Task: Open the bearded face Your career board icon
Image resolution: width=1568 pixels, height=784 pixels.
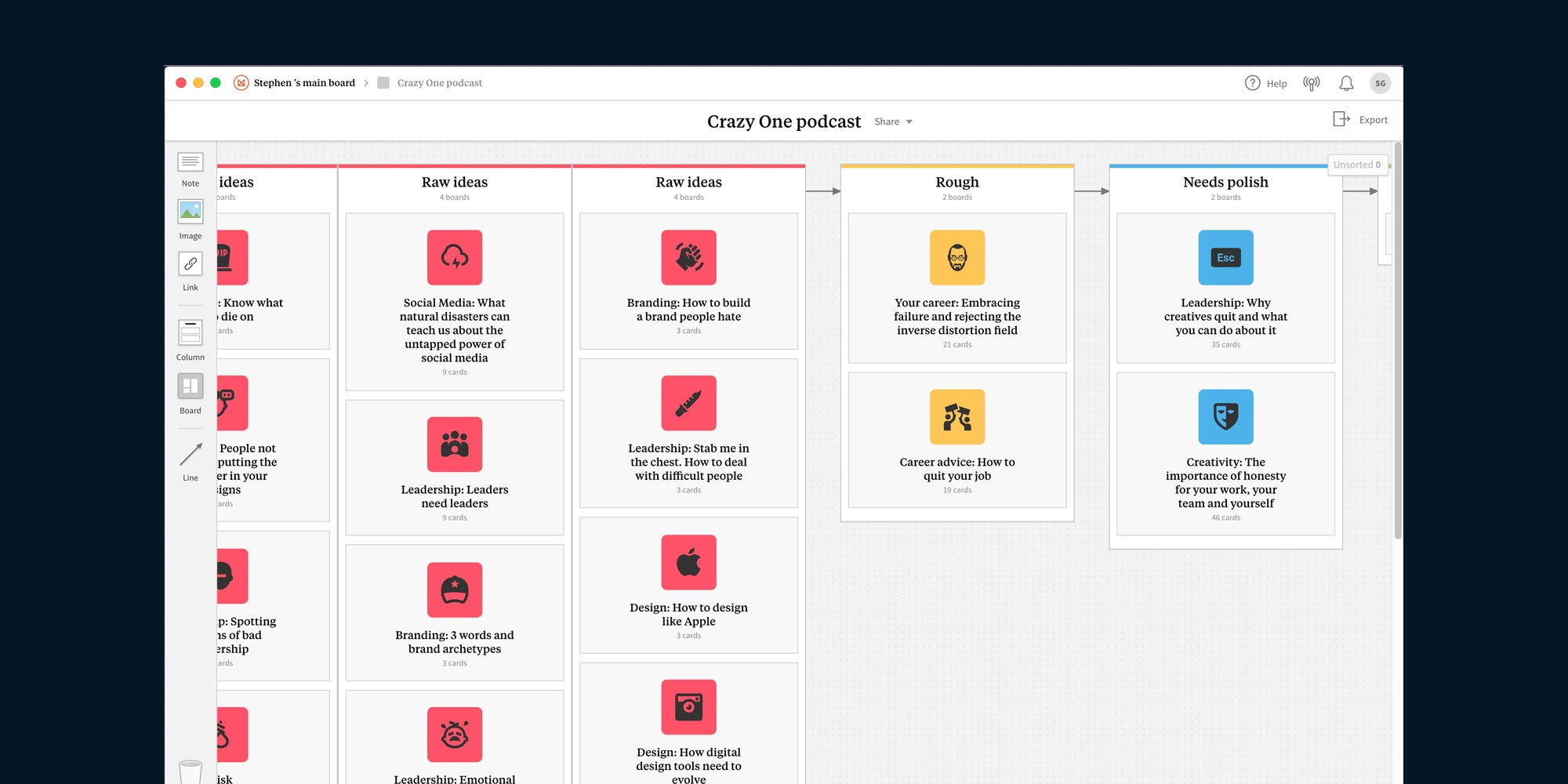Action: (x=957, y=257)
